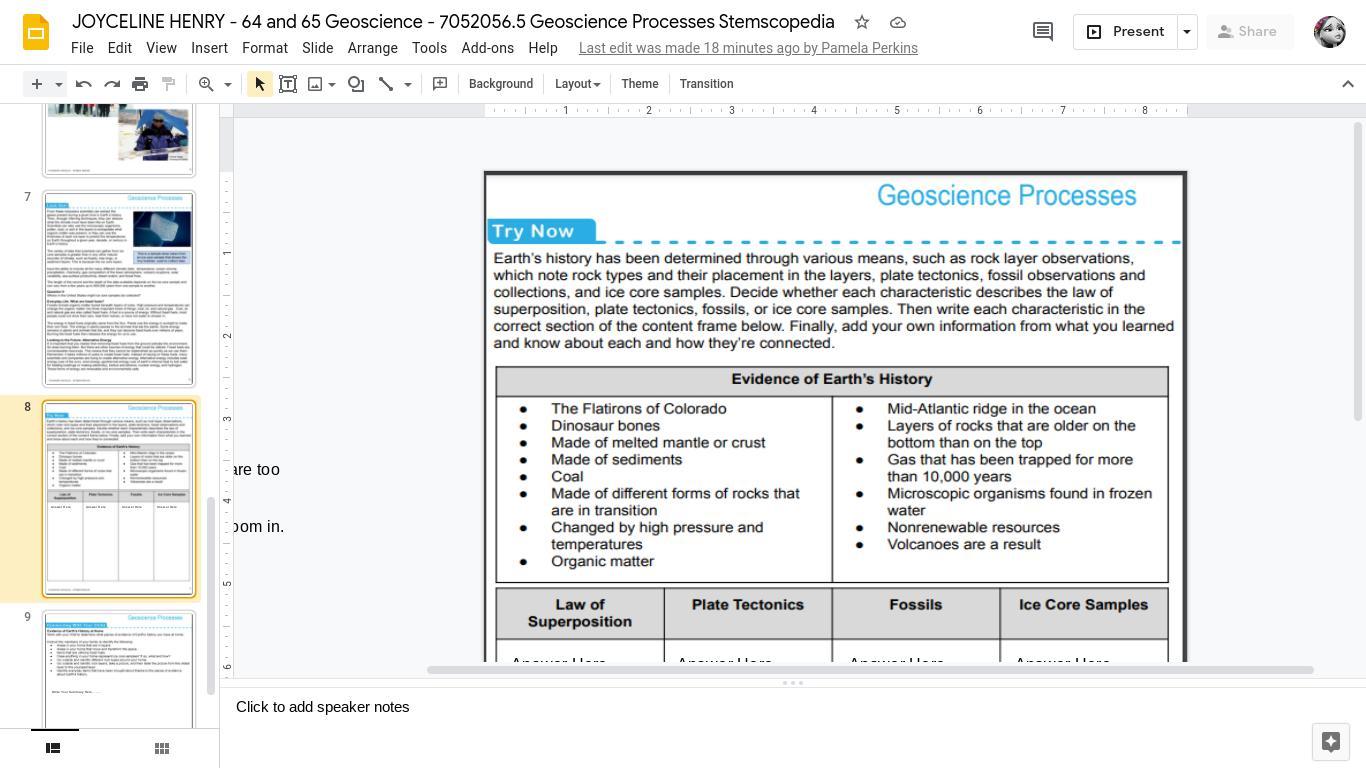Click the document title text
This screenshot has height=768, width=1366.
453,22
